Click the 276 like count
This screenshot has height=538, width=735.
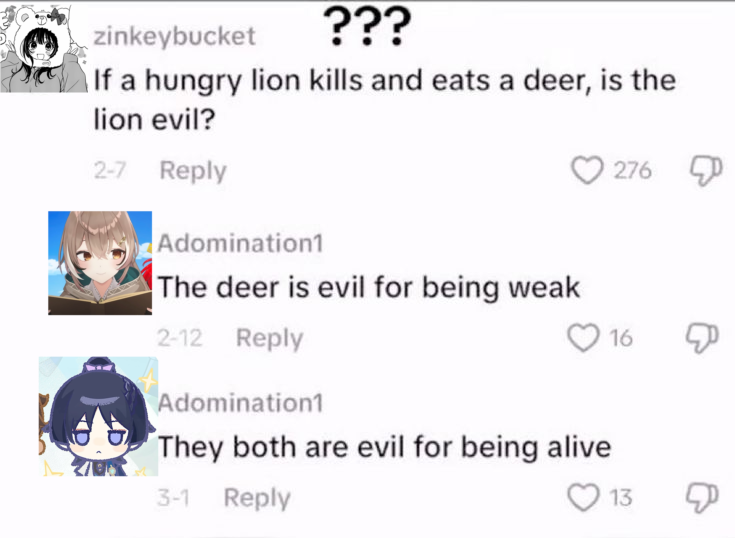632,170
